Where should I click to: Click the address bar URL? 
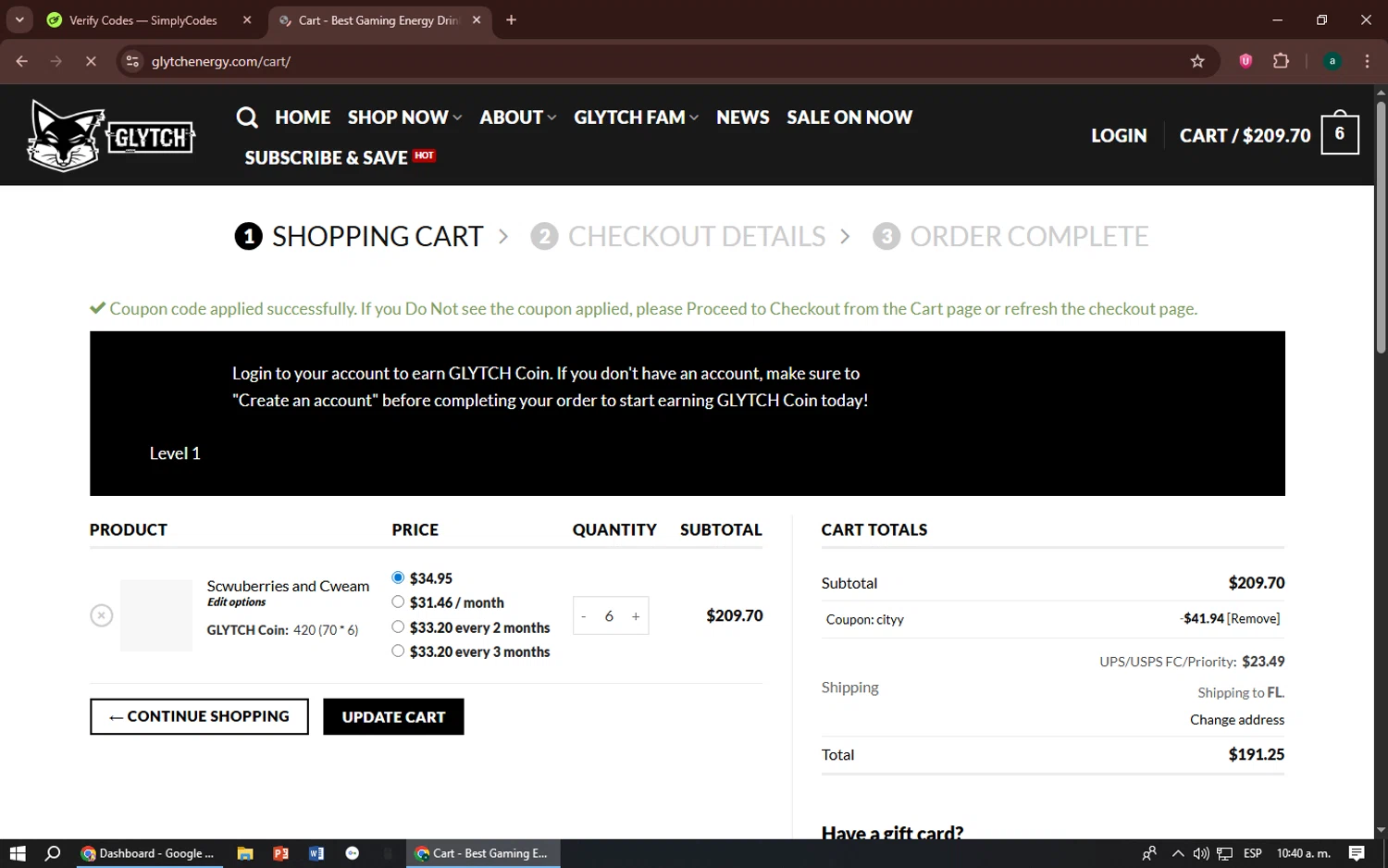click(x=221, y=61)
